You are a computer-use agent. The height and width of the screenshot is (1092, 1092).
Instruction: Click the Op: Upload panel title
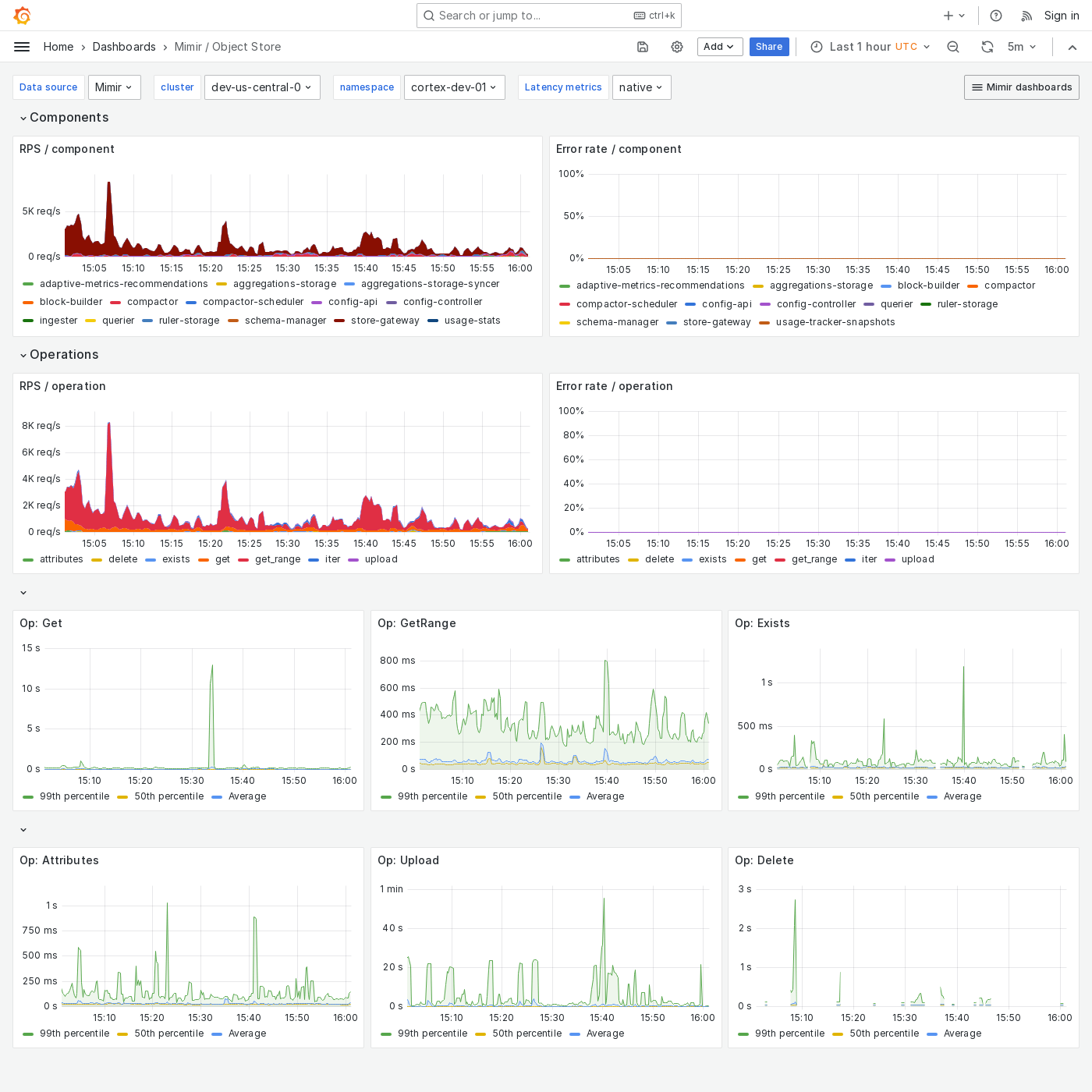(x=408, y=860)
